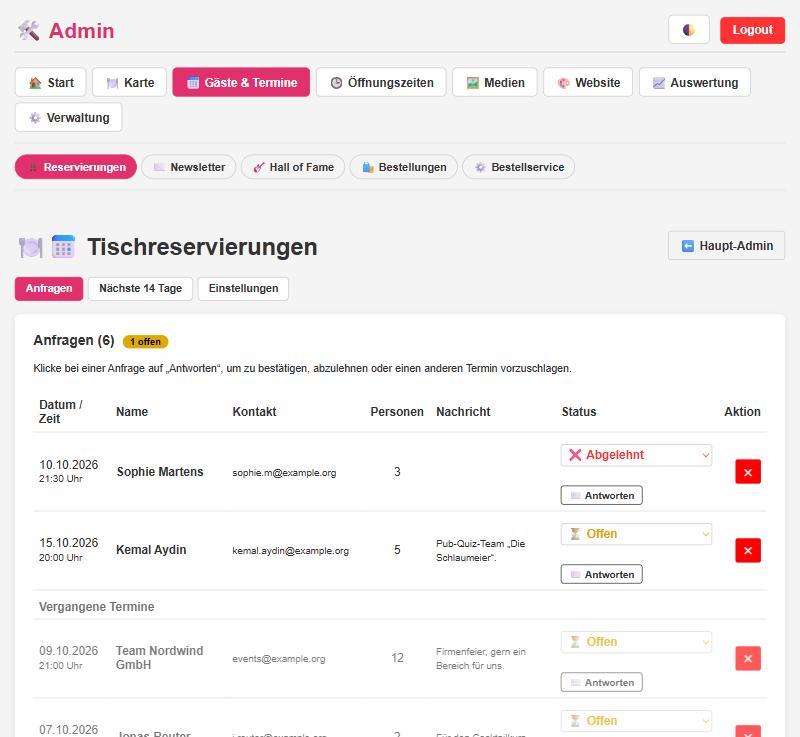Open the Karte tab

130,82
